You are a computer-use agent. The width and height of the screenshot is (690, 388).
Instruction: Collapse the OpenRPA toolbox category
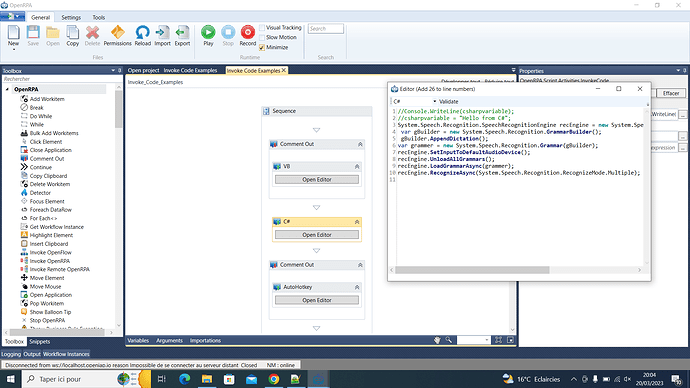(7, 89)
